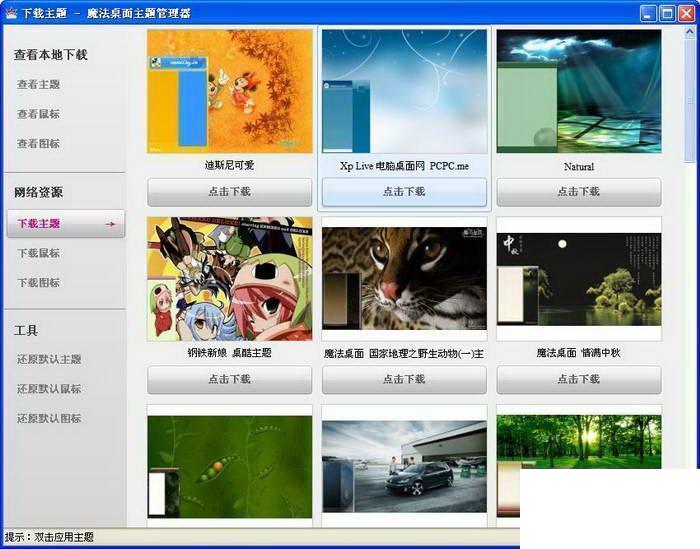The image size is (700, 549).
Task: Click the 钢铁新娘 桌酷主题 label
Action: 229,353
